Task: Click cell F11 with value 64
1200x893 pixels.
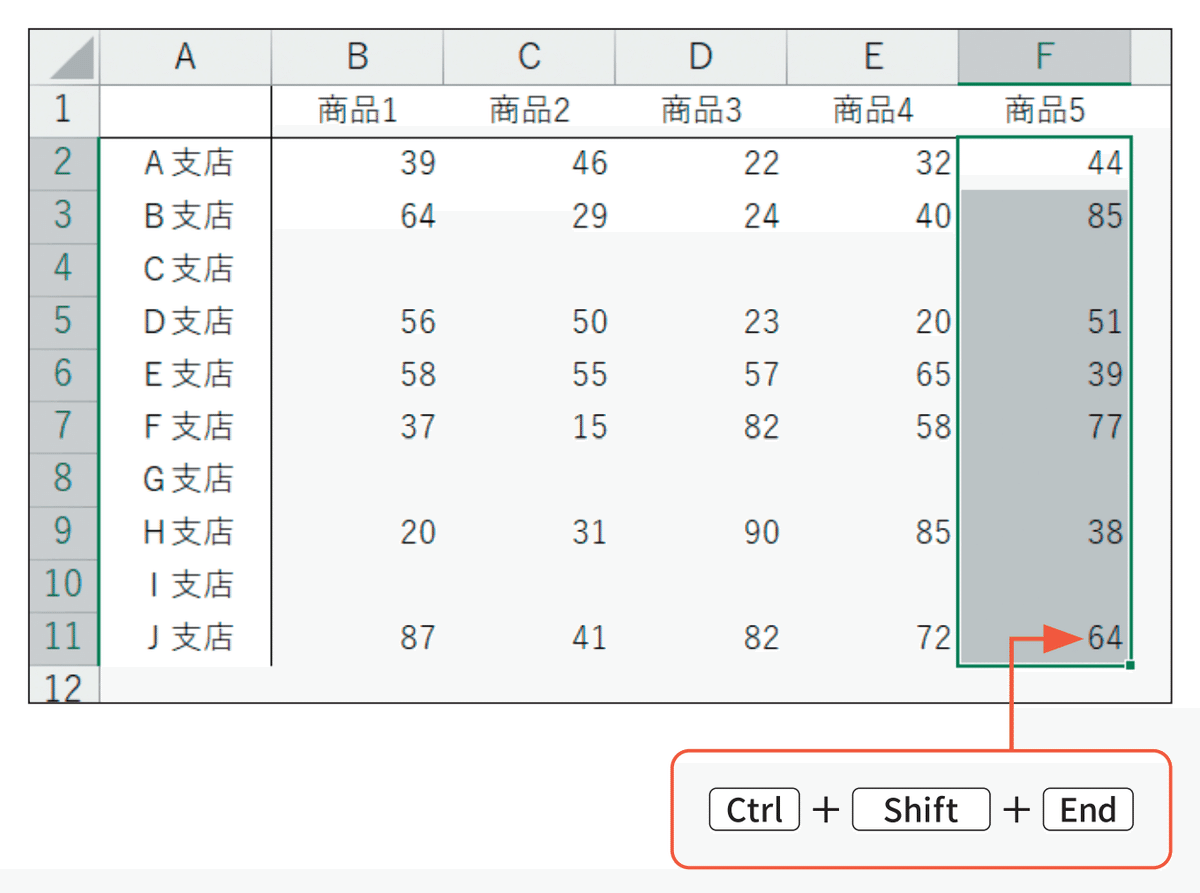Action: 1044,638
